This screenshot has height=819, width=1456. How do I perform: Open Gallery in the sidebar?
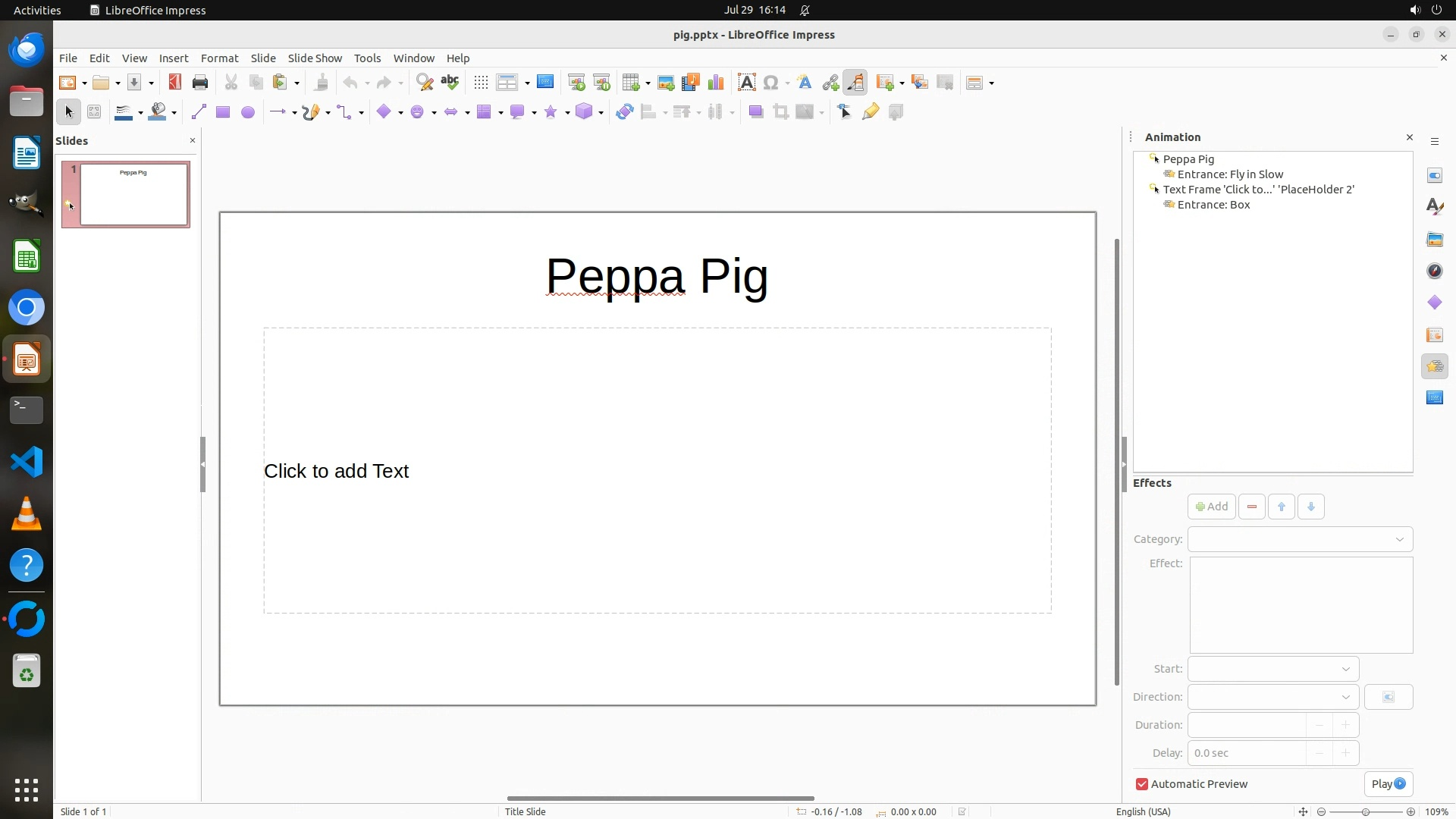(1434, 240)
